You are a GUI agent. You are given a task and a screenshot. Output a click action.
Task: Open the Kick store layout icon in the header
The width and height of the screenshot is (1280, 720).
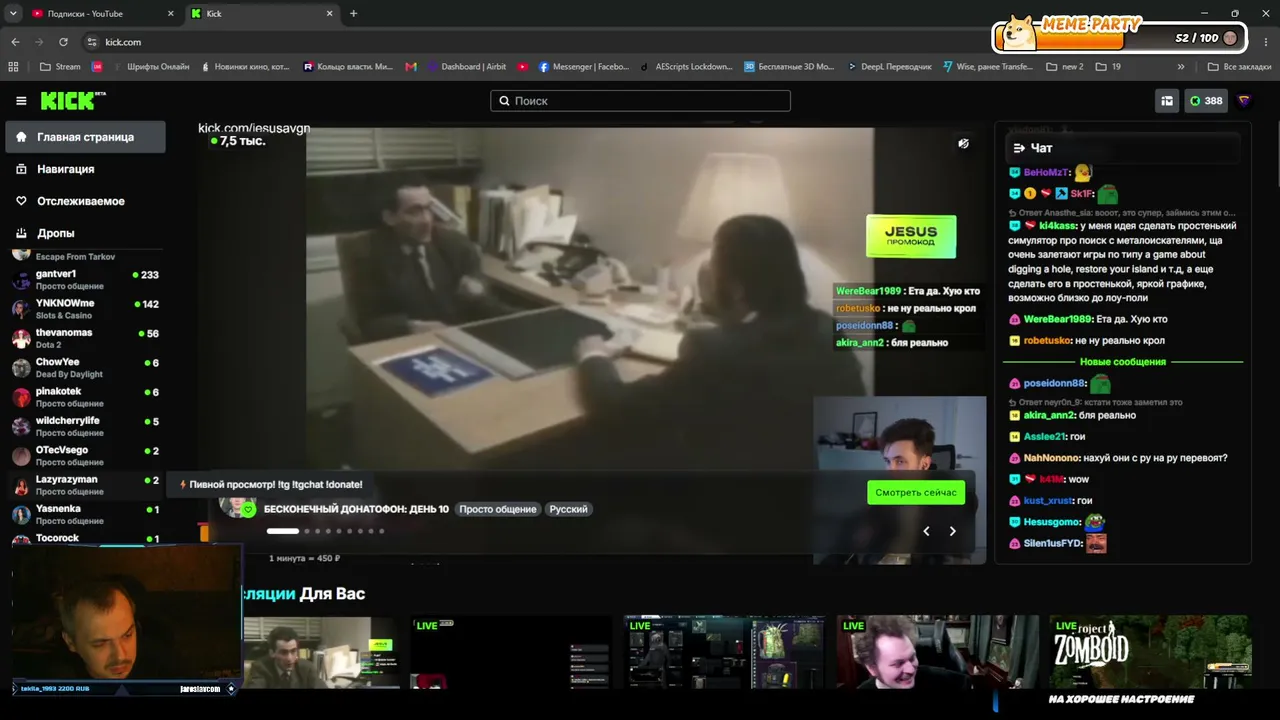point(1166,101)
